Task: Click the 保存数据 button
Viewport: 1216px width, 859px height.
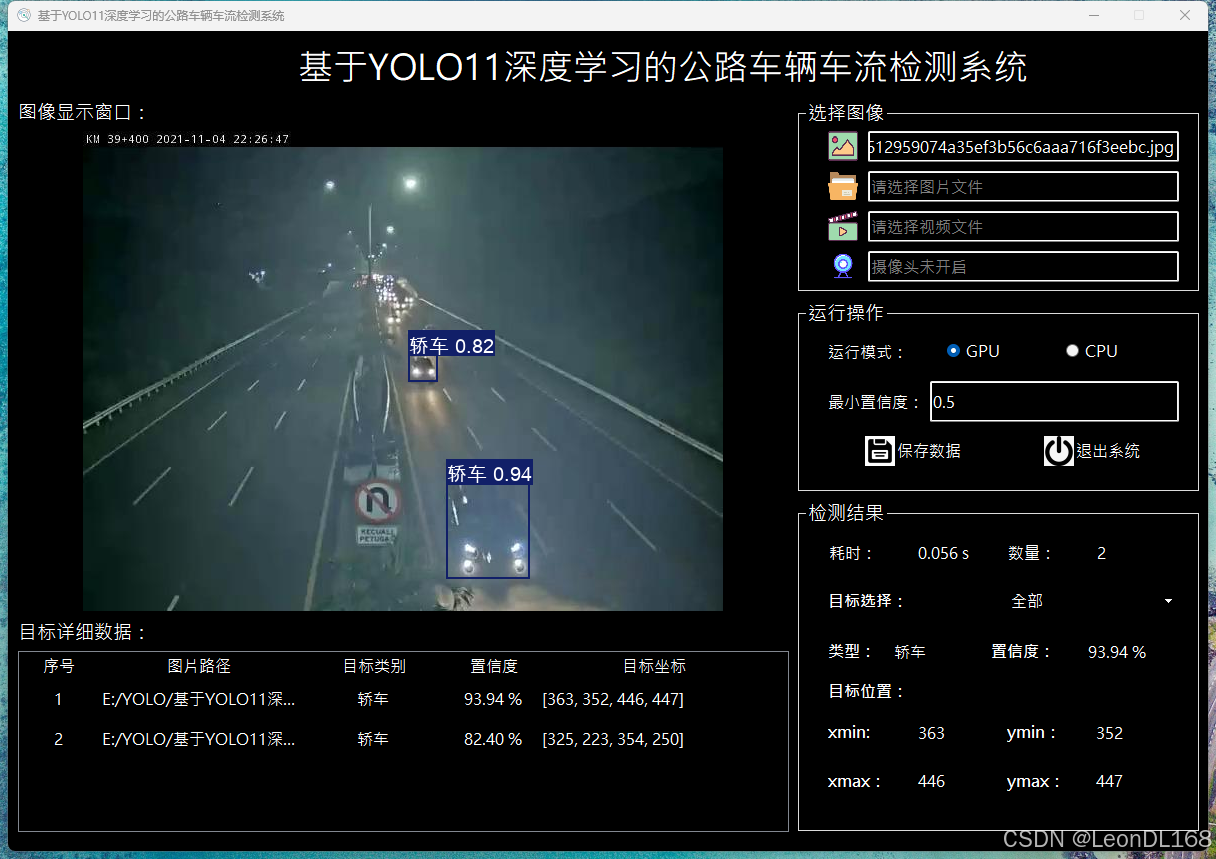Action: [913, 451]
